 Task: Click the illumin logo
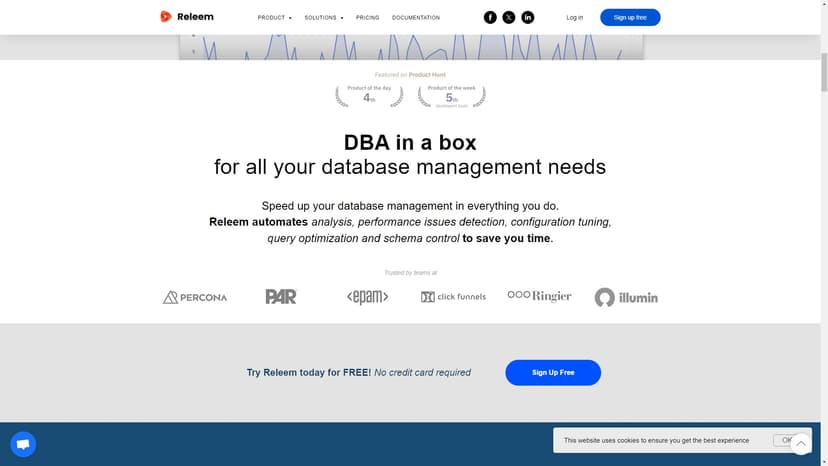click(x=626, y=297)
